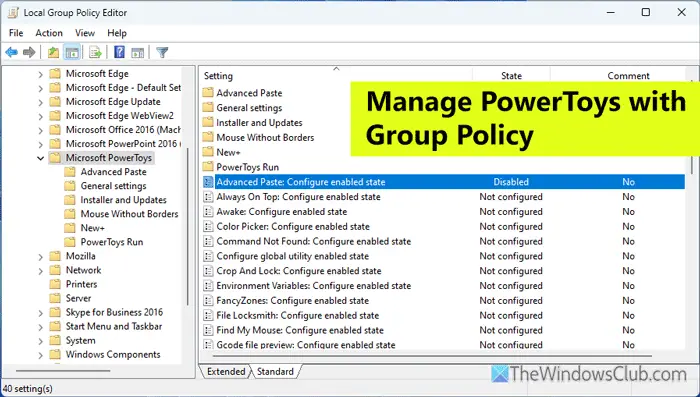Toggle the action pane toolbar icon
700x397 pixels.
pyautogui.click(x=138, y=53)
